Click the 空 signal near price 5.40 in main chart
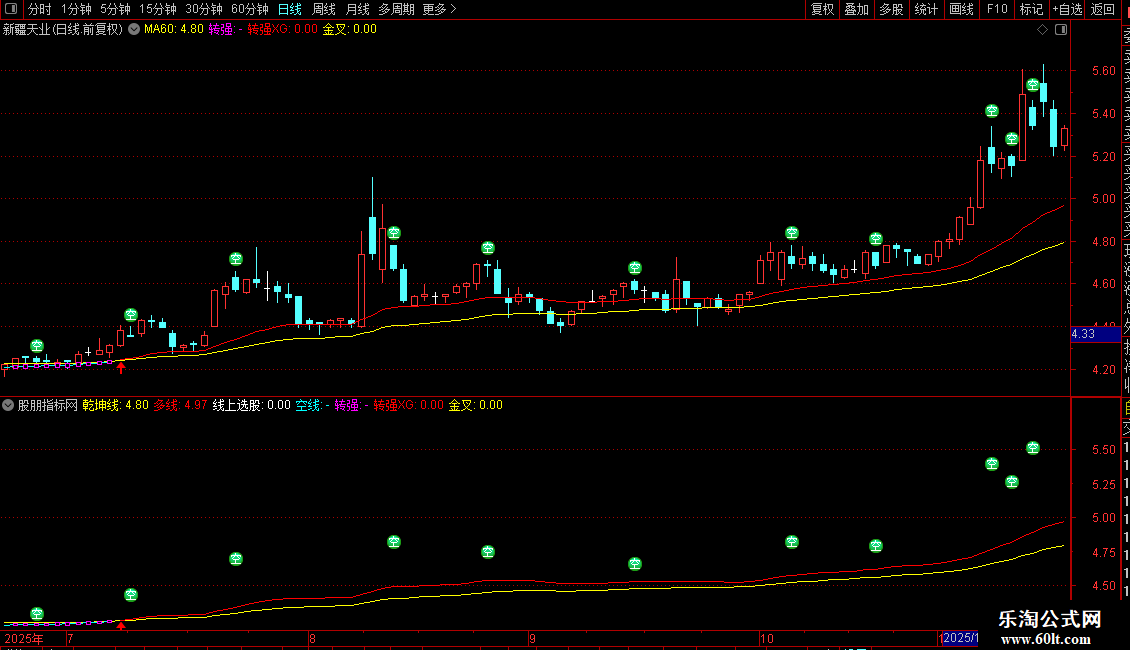Screen dimensions: 1130x650 992,111
